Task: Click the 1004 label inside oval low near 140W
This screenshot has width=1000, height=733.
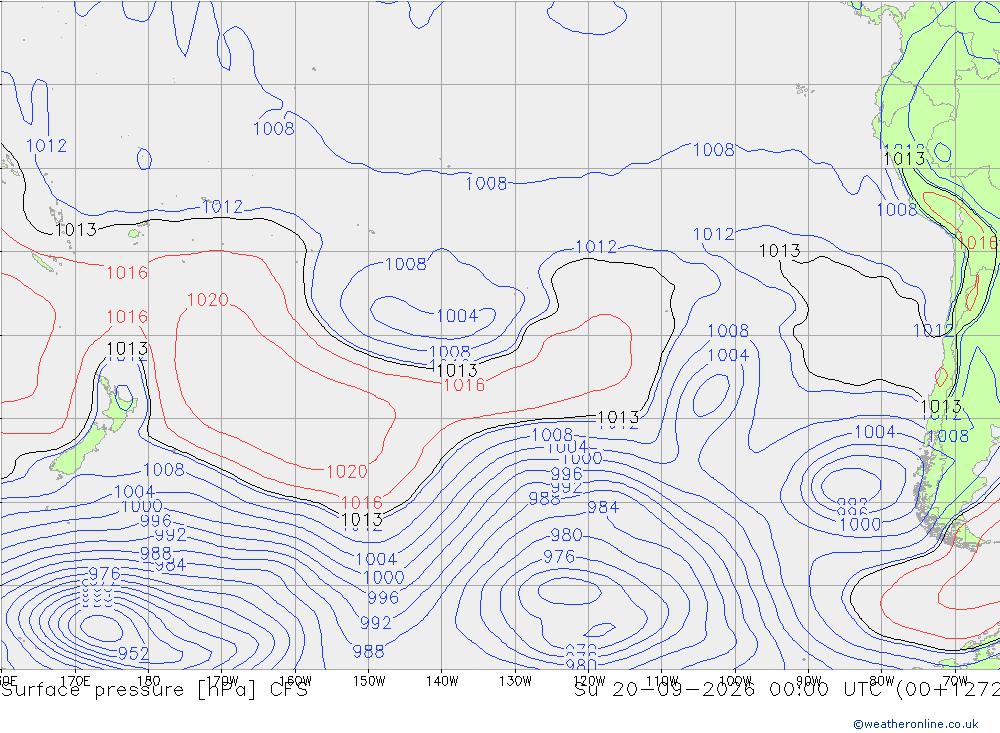Action: [457, 316]
